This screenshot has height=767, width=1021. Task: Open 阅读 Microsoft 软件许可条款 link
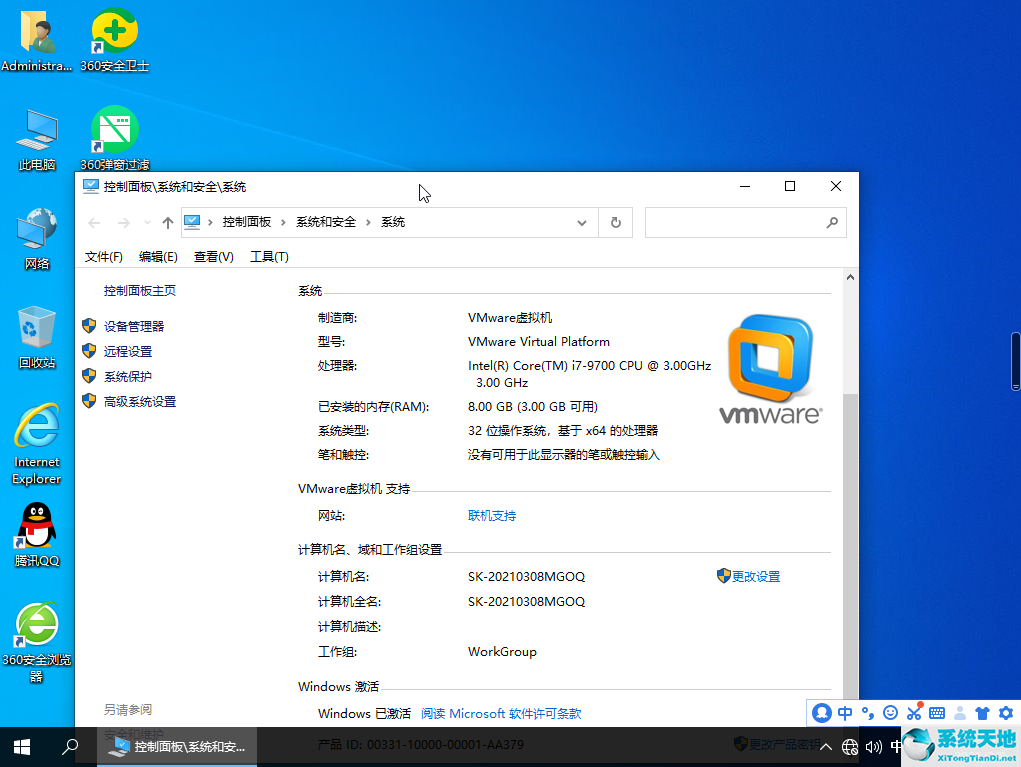pos(501,714)
